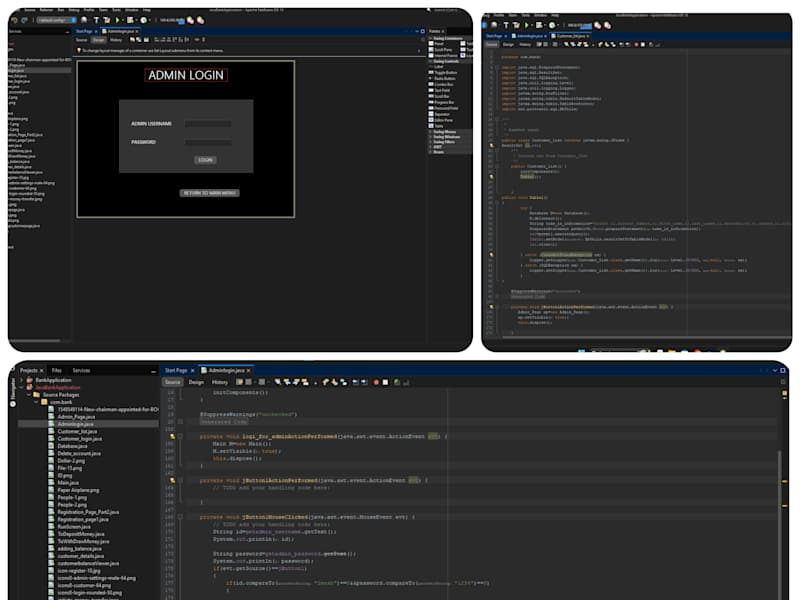Collapse the com.bank package node
Viewport: 800px width, 600px height.
36,402
